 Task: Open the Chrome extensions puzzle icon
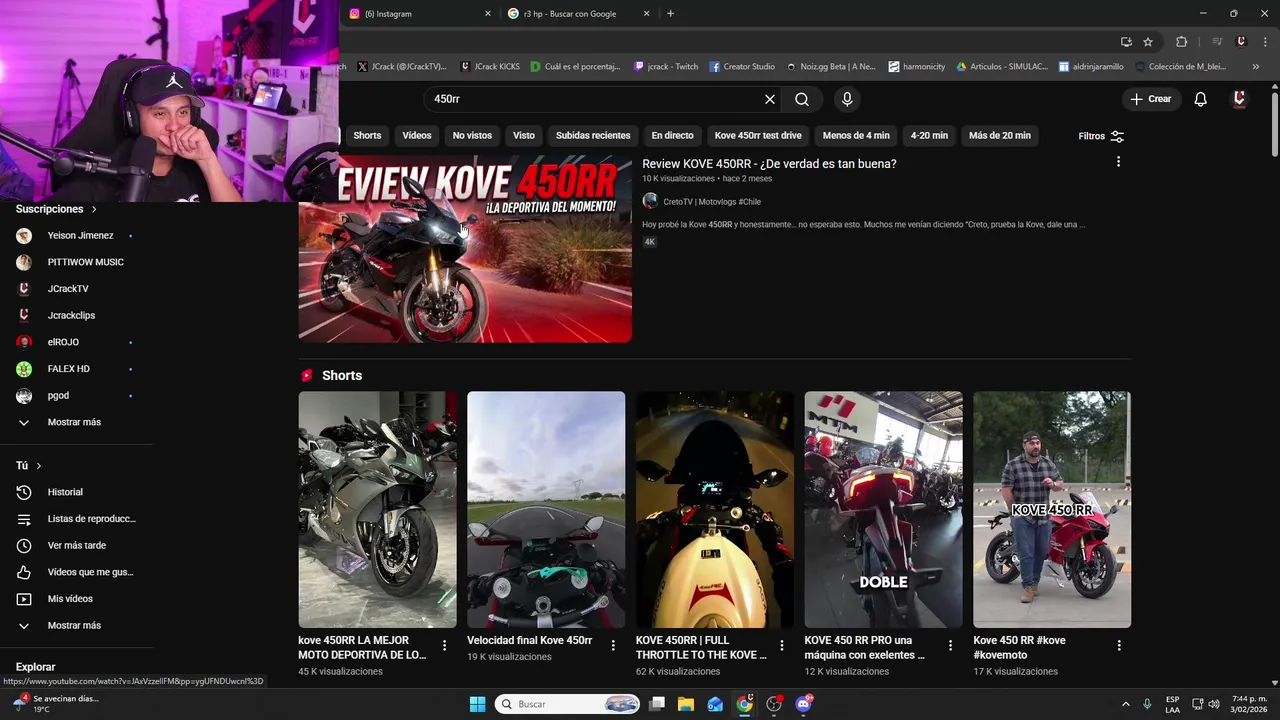(x=1182, y=42)
